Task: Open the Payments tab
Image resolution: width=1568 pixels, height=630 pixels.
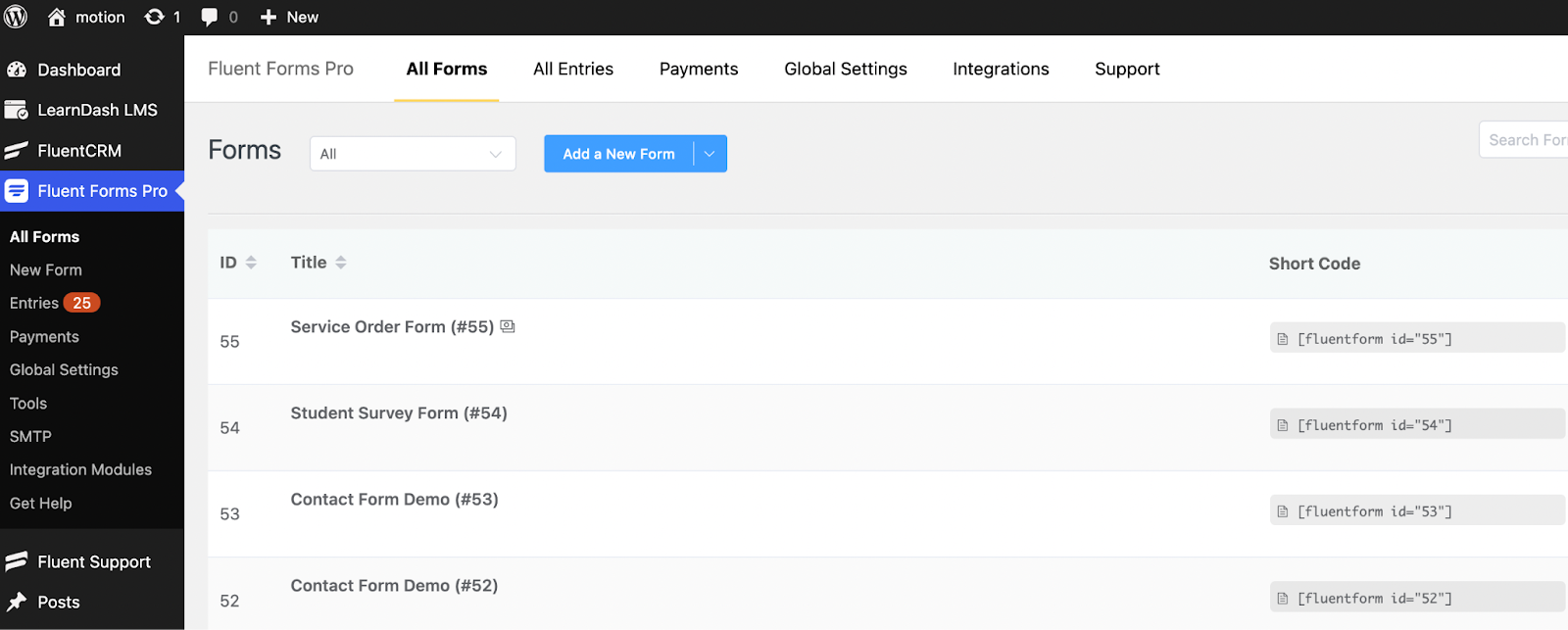Action: point(699,69)
